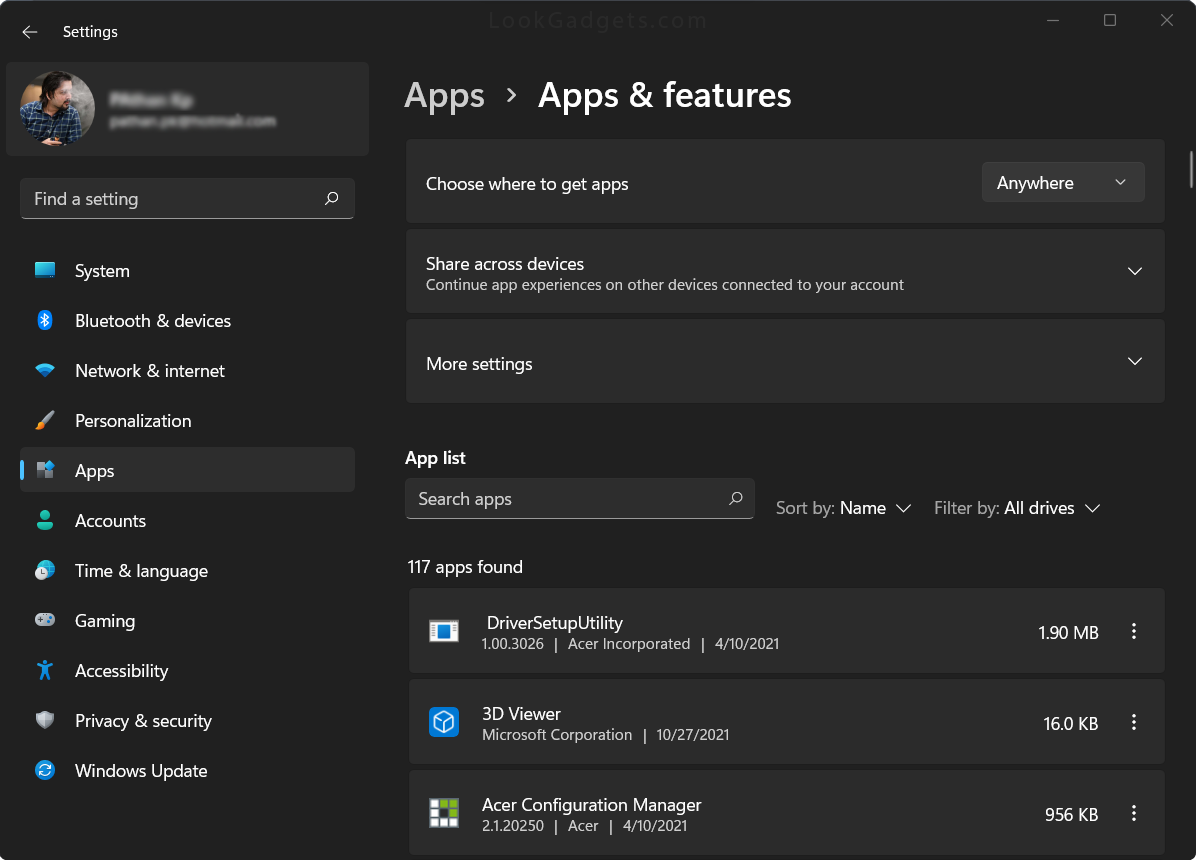The width and height of the screenshot is (1196, 860).
Task: Select the System icon in sidebar
Action: 45,270
